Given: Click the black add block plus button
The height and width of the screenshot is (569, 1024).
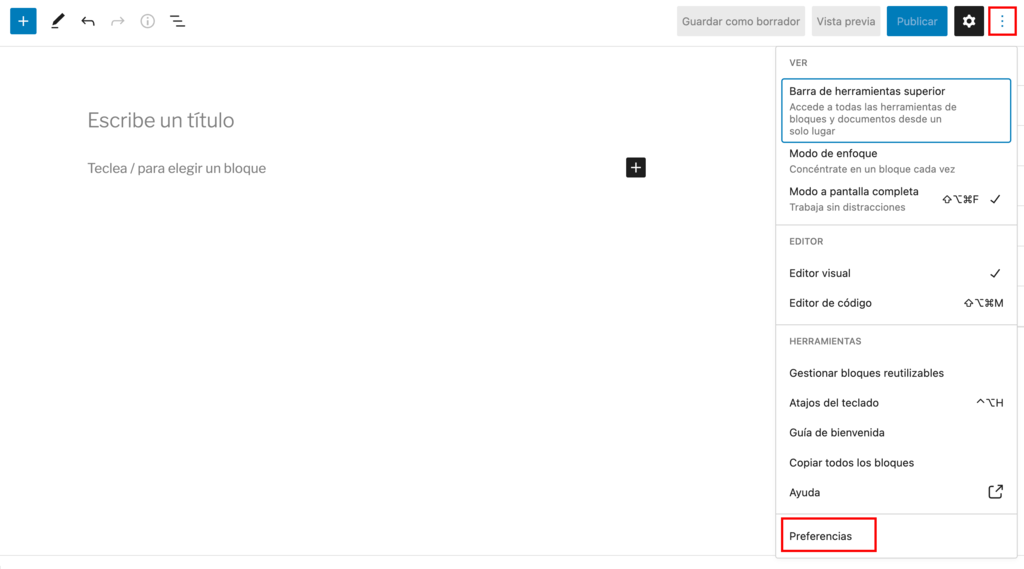Looking at the screenshot, I should 635,167.
